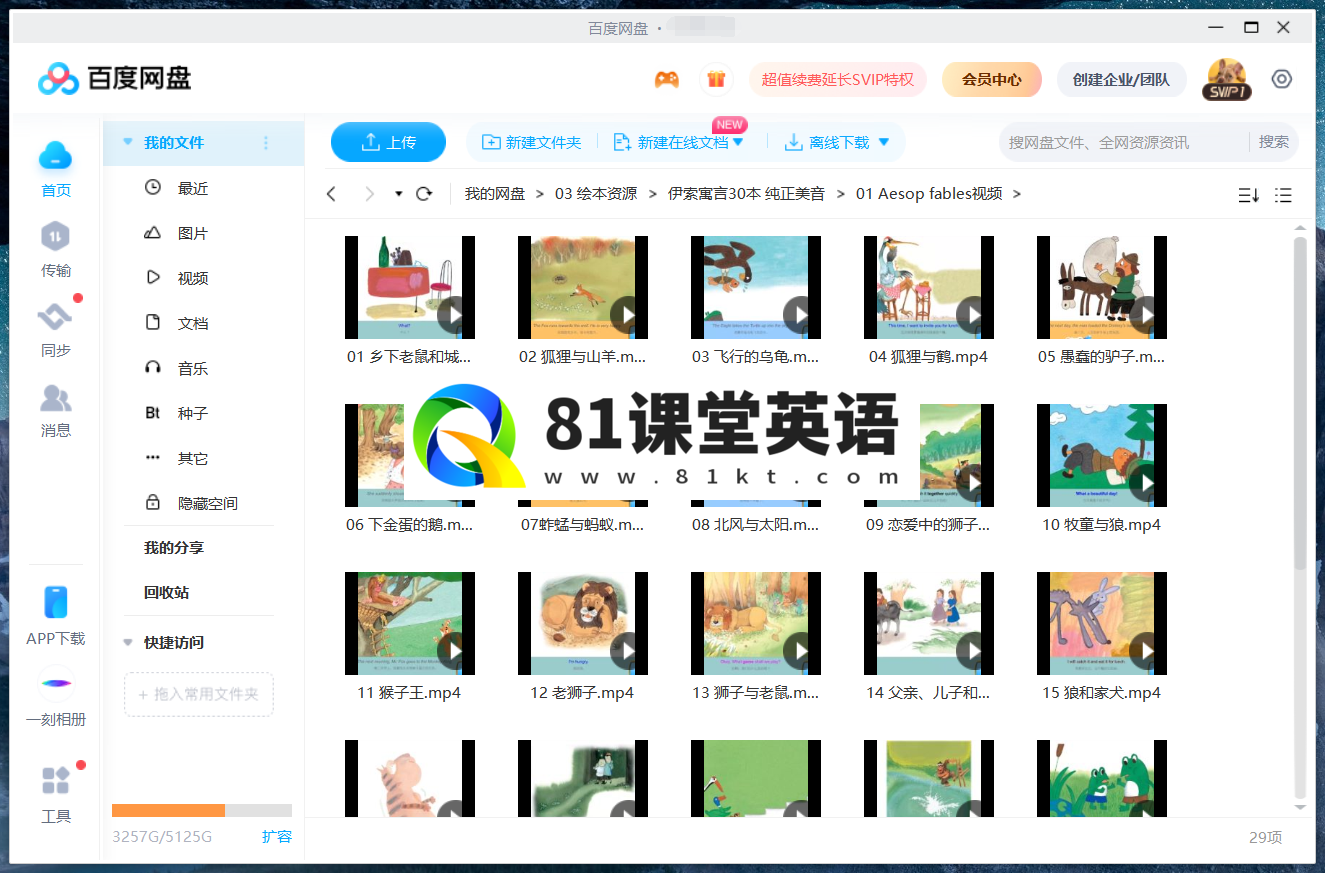The width and height of the screenshot is (1325, 873).
Task: Click 超值续费延长SVIP特权 button
Action: 838,79
